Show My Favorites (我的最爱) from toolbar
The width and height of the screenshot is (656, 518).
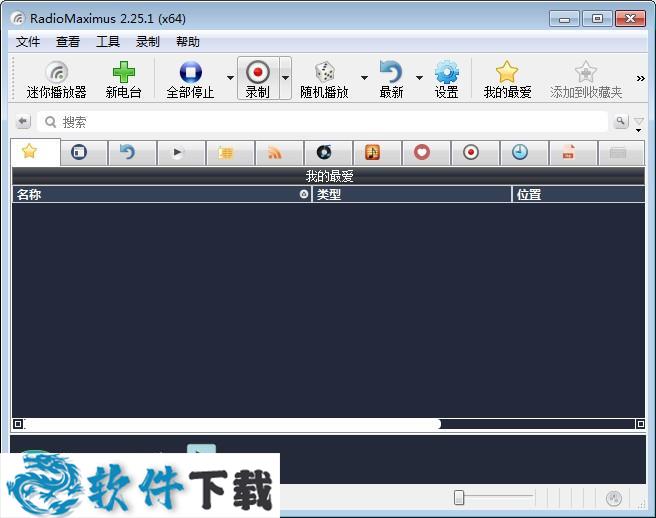[507, 79]
